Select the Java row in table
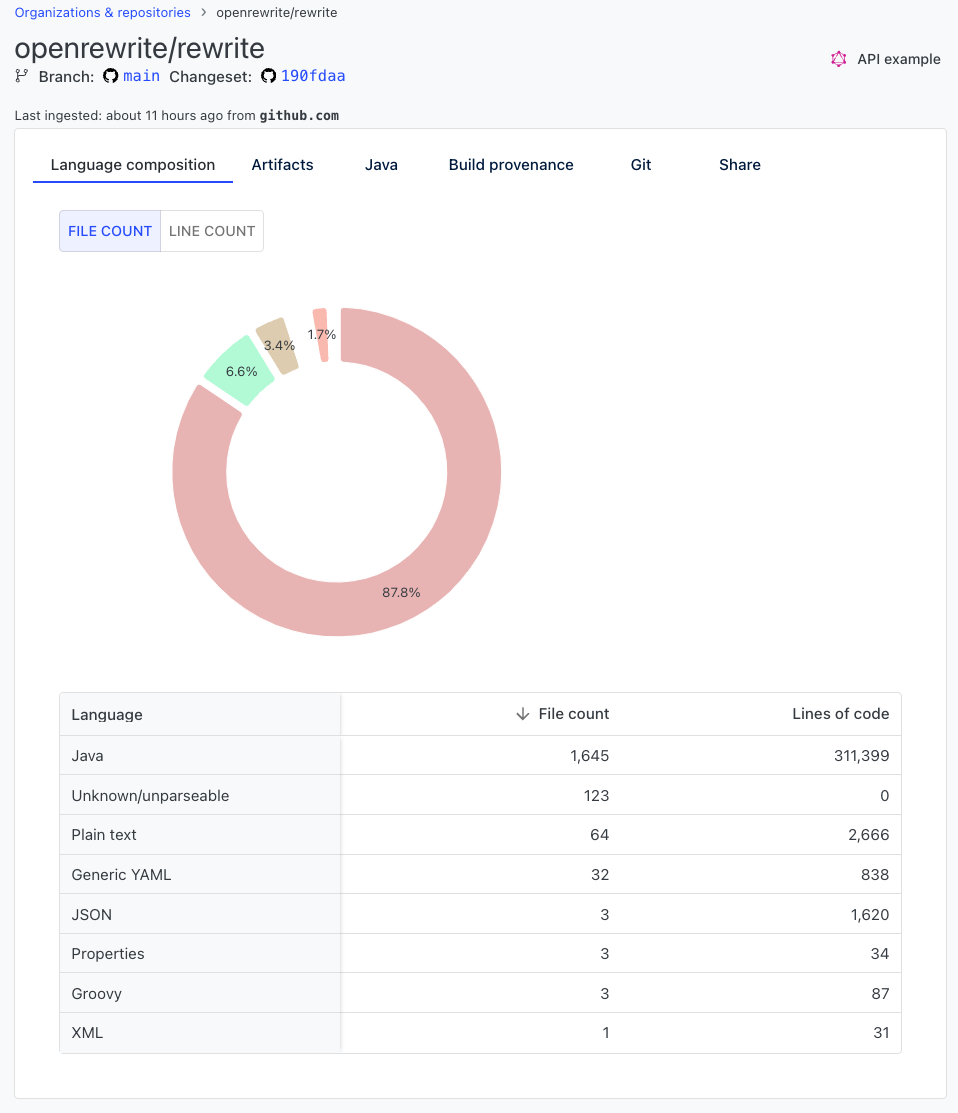Viewport: 958px width, 1113px height. click(x=480, y=755)
